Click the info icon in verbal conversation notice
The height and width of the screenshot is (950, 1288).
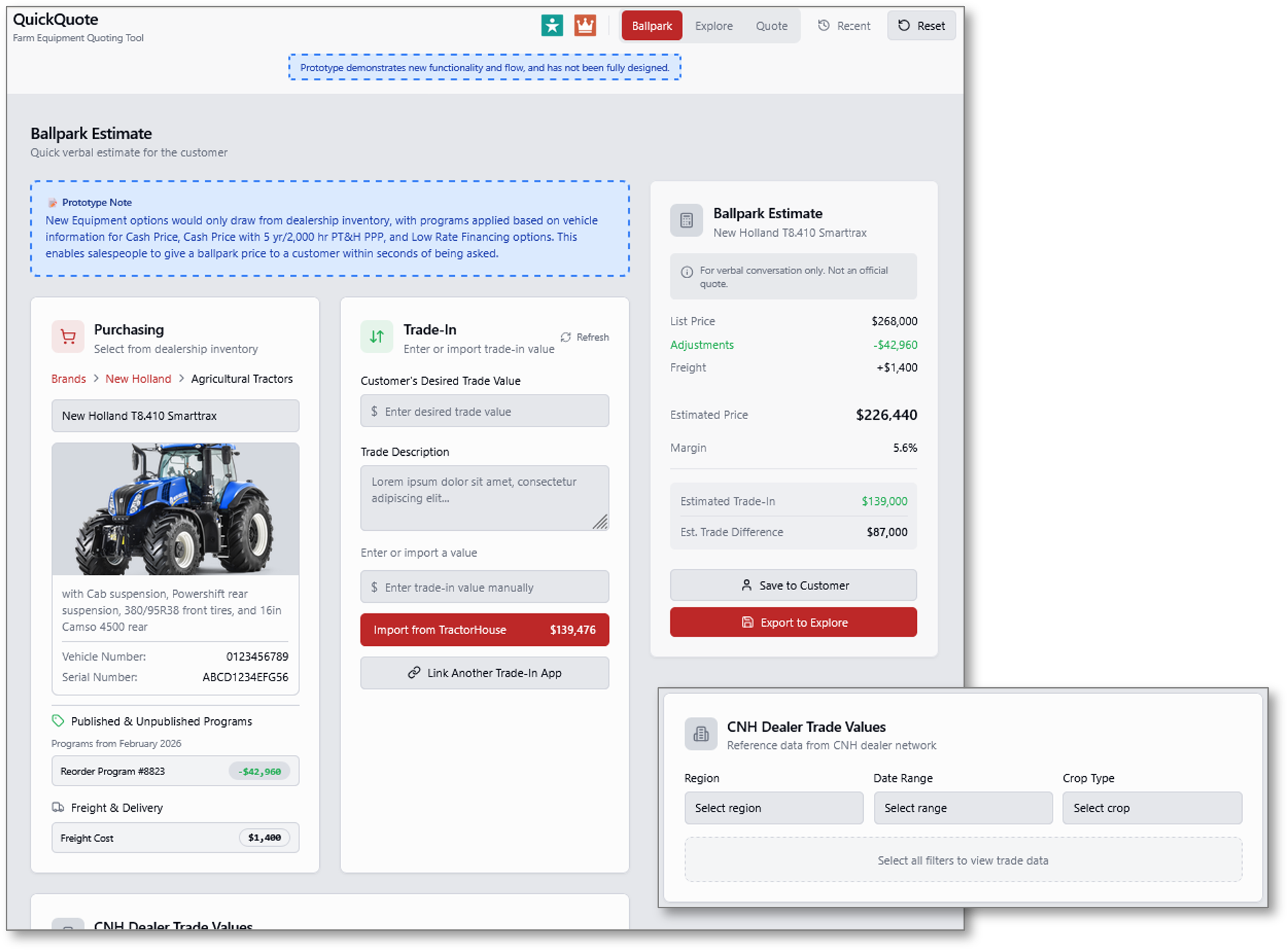[x=687, y=271]
